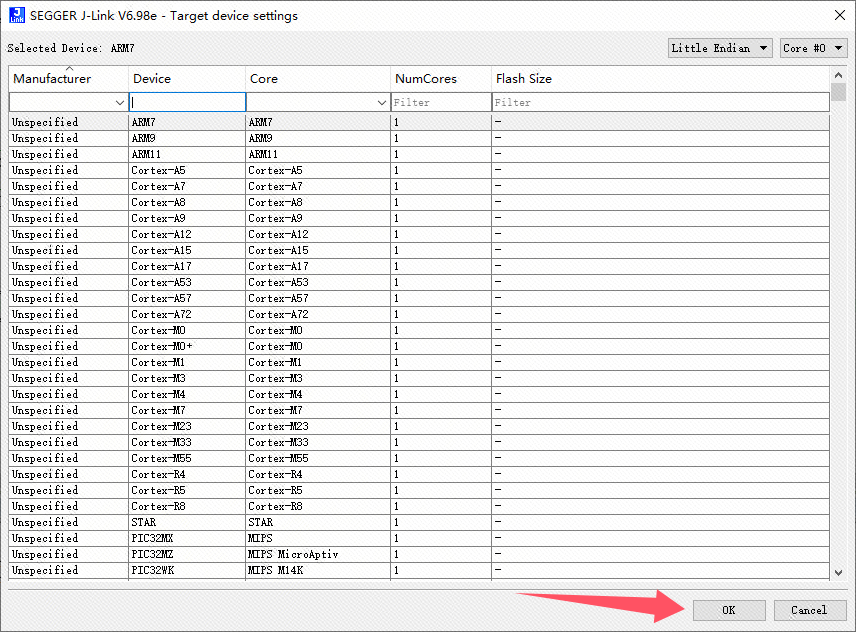Select the Cortex-A12 device row
The height and width of the screenshot is (632, 856).
pos(419,234)
